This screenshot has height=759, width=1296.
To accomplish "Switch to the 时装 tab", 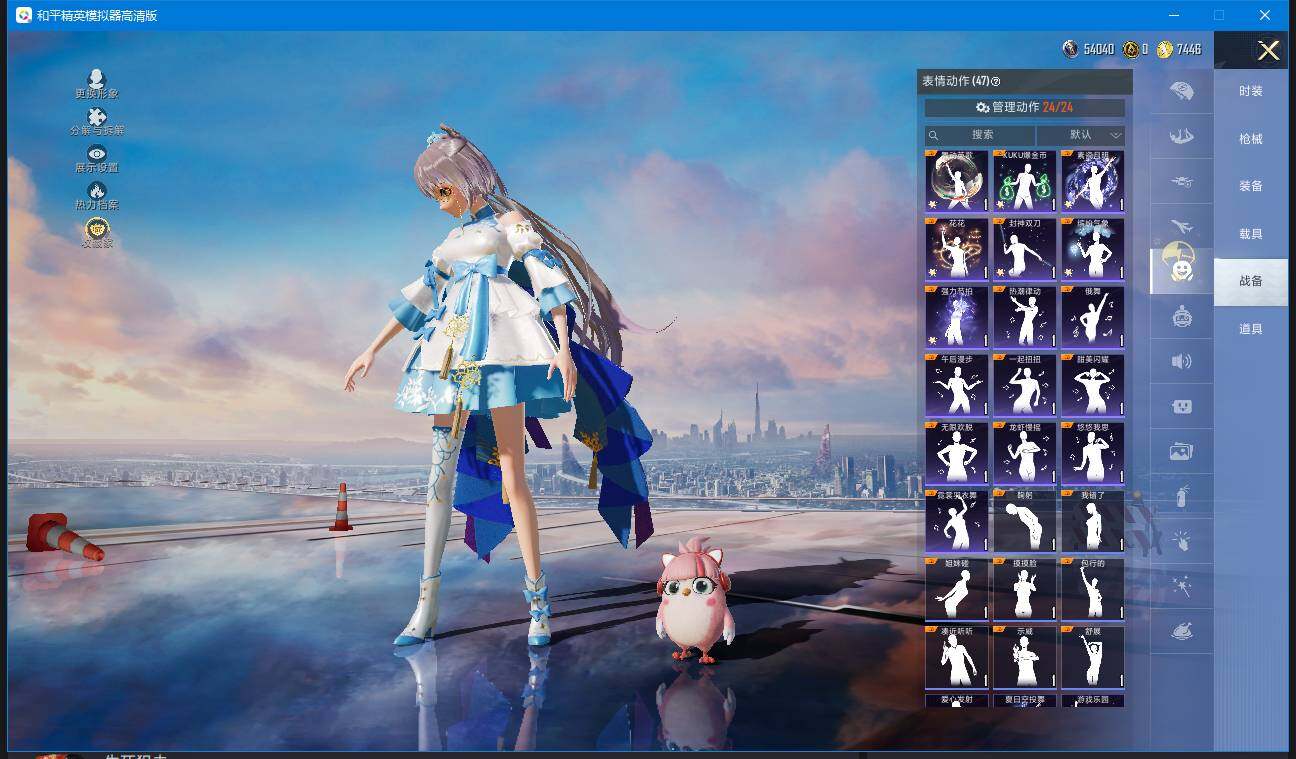I will (x=1251, y=91).
